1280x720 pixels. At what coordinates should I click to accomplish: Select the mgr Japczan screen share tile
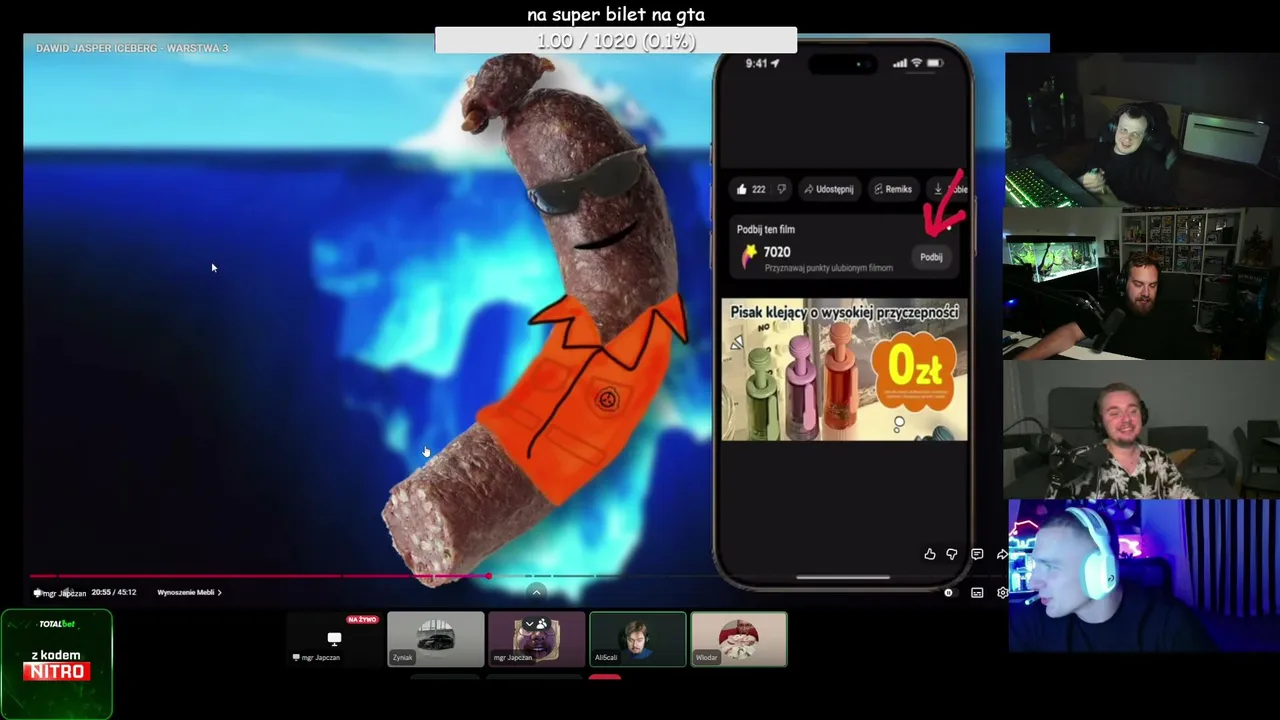[335, 640]
